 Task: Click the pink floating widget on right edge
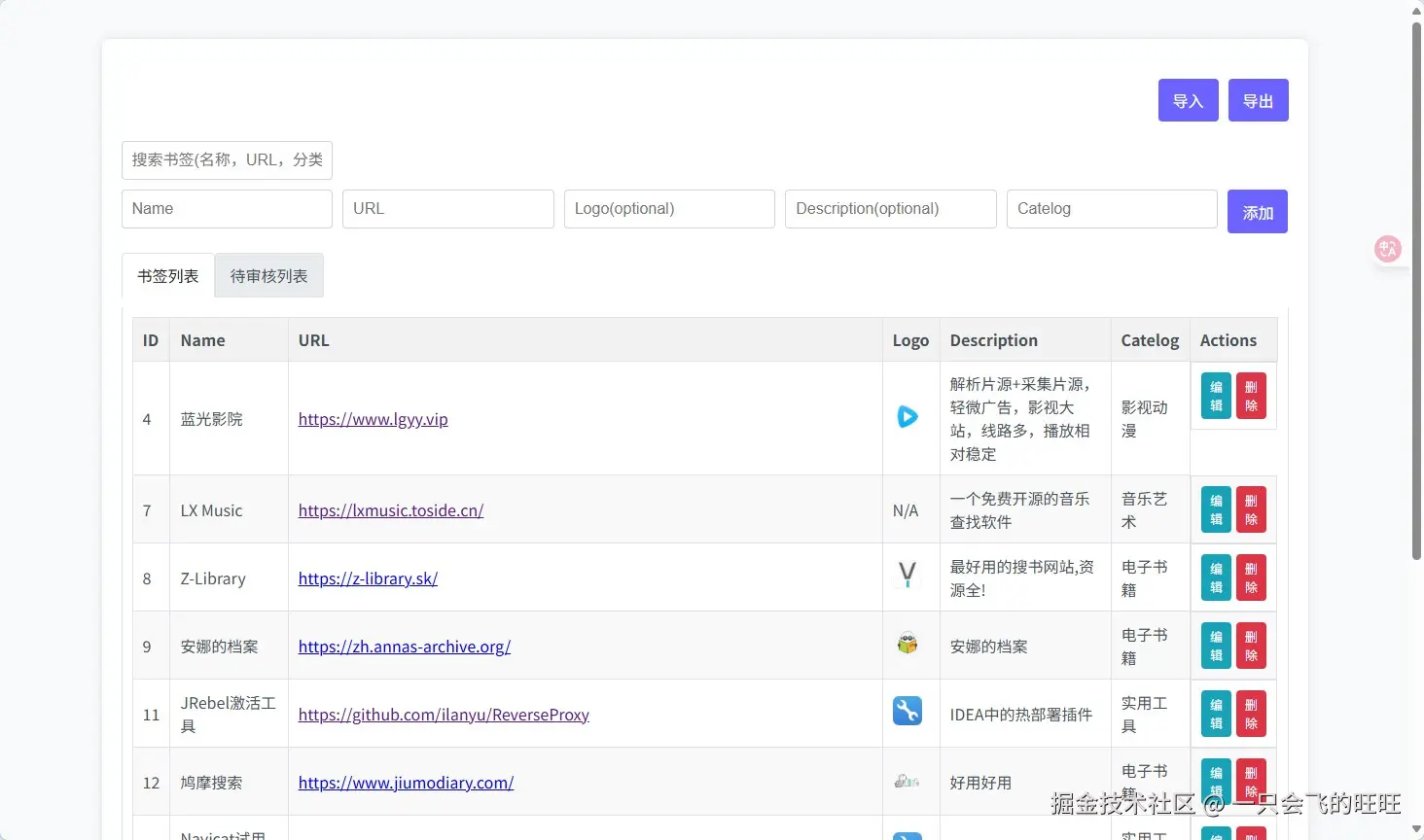click(1387, 248)
